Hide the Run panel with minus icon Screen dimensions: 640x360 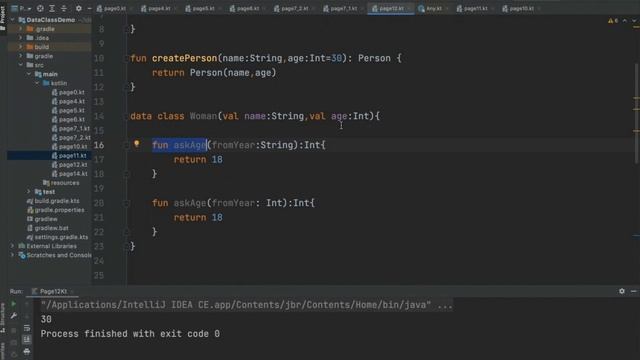(633, 291)
